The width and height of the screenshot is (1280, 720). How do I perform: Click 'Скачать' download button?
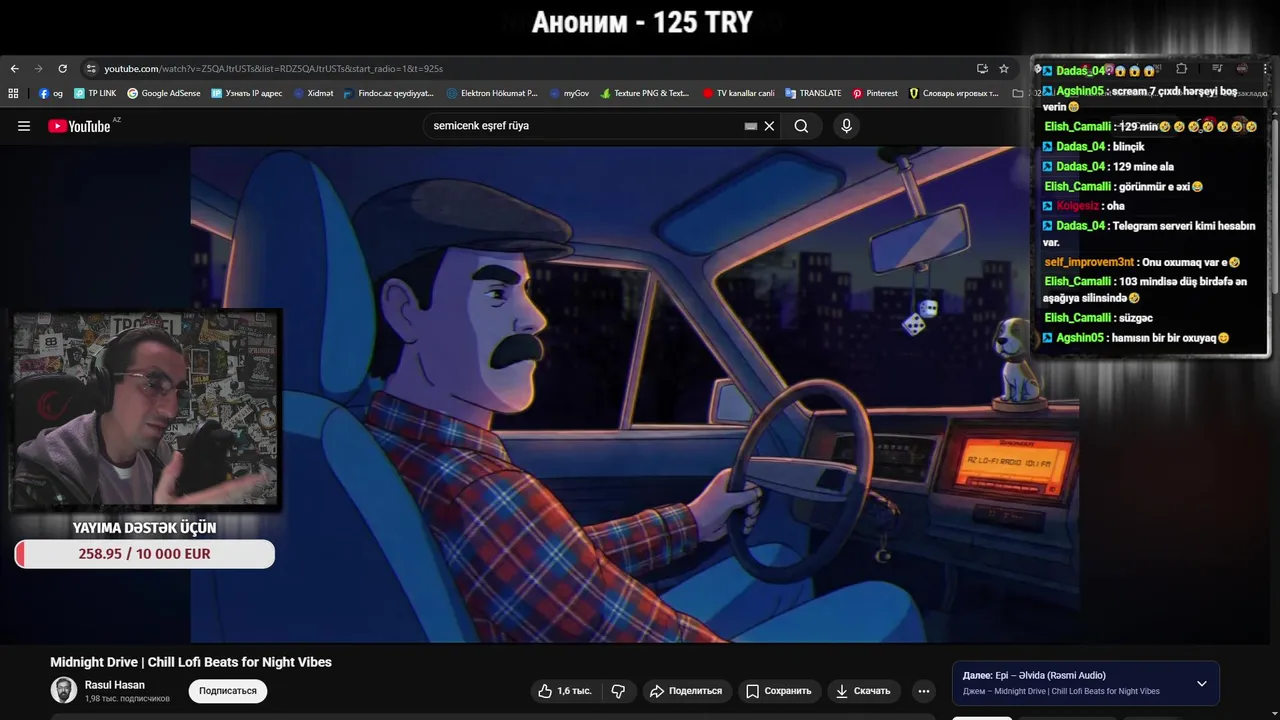pos(864,691)
